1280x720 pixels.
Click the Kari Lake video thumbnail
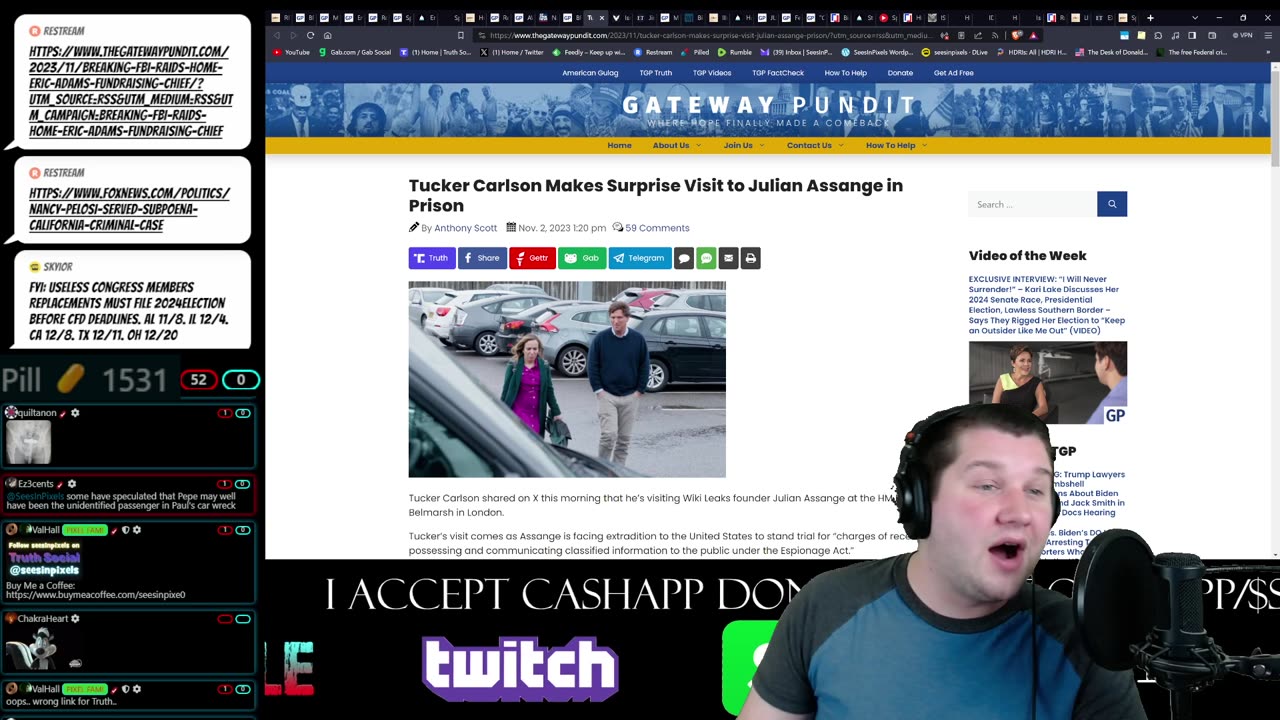point(1047,382)
